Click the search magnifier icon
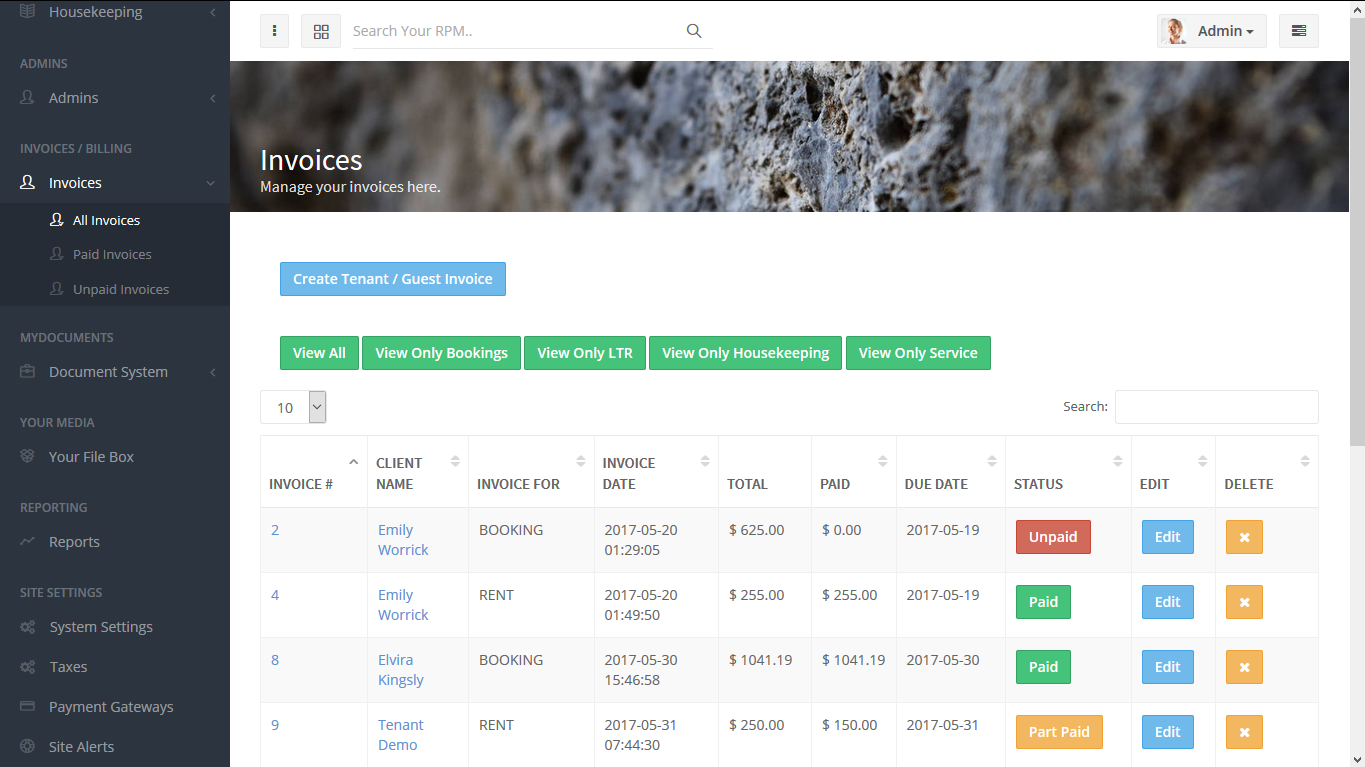The width and height of the screenshot is (1365, 767). [694, 31]
